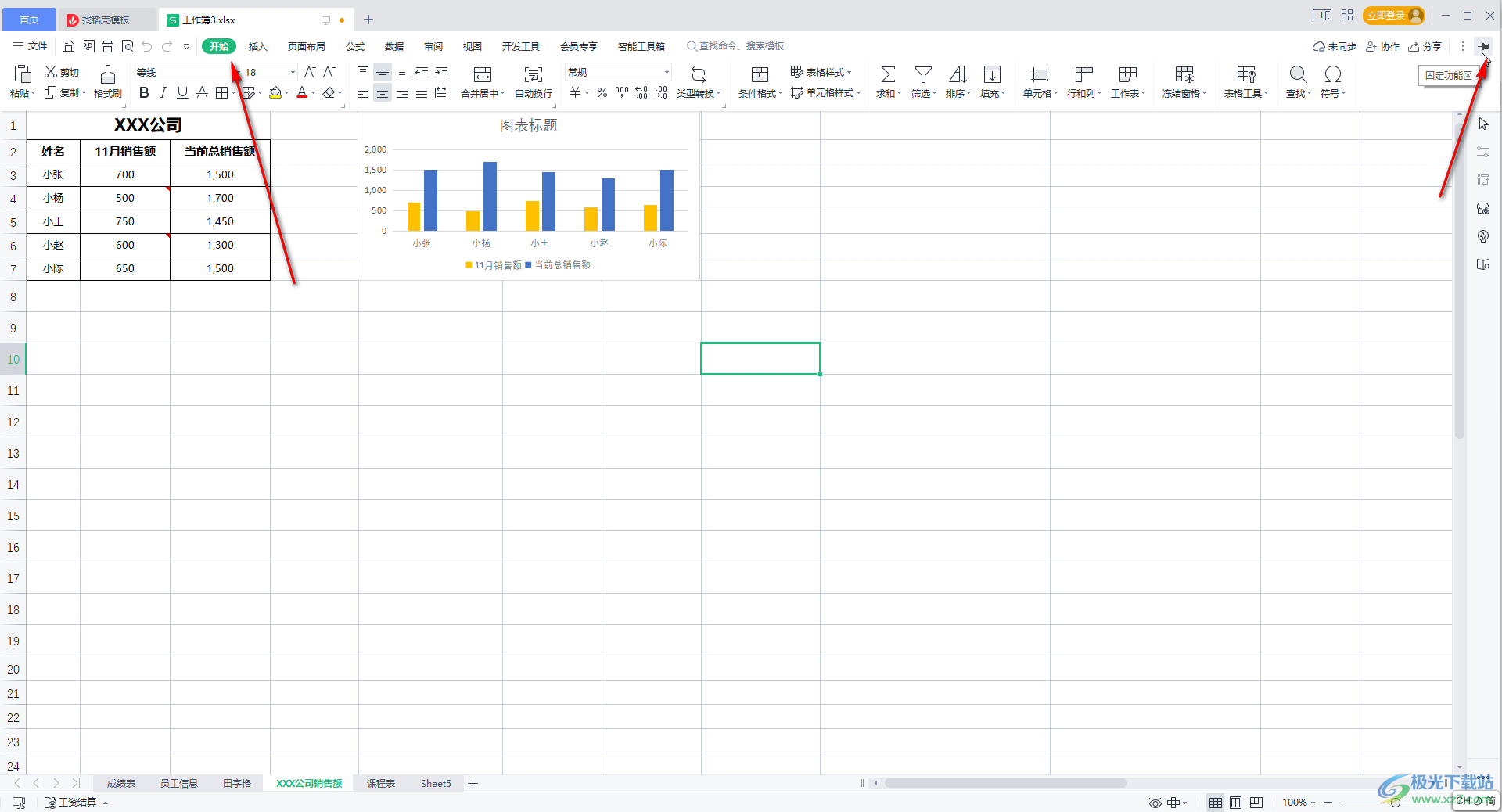Click the eye protection mode icon in status bar
Image resolution: width=1502 pixels, height=812 pixels.
tap(1155, 803)
